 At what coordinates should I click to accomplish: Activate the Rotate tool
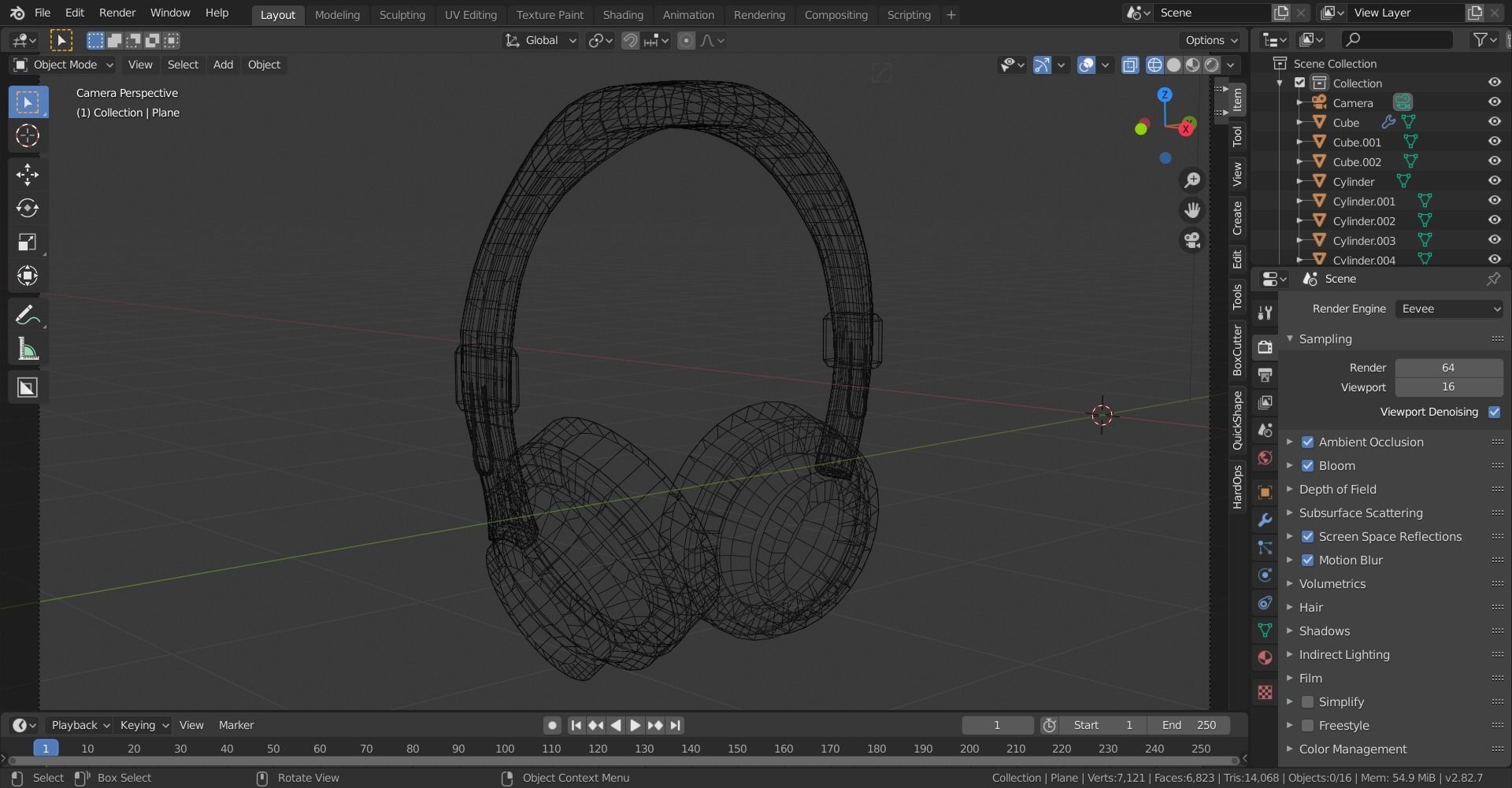point(28,208)
